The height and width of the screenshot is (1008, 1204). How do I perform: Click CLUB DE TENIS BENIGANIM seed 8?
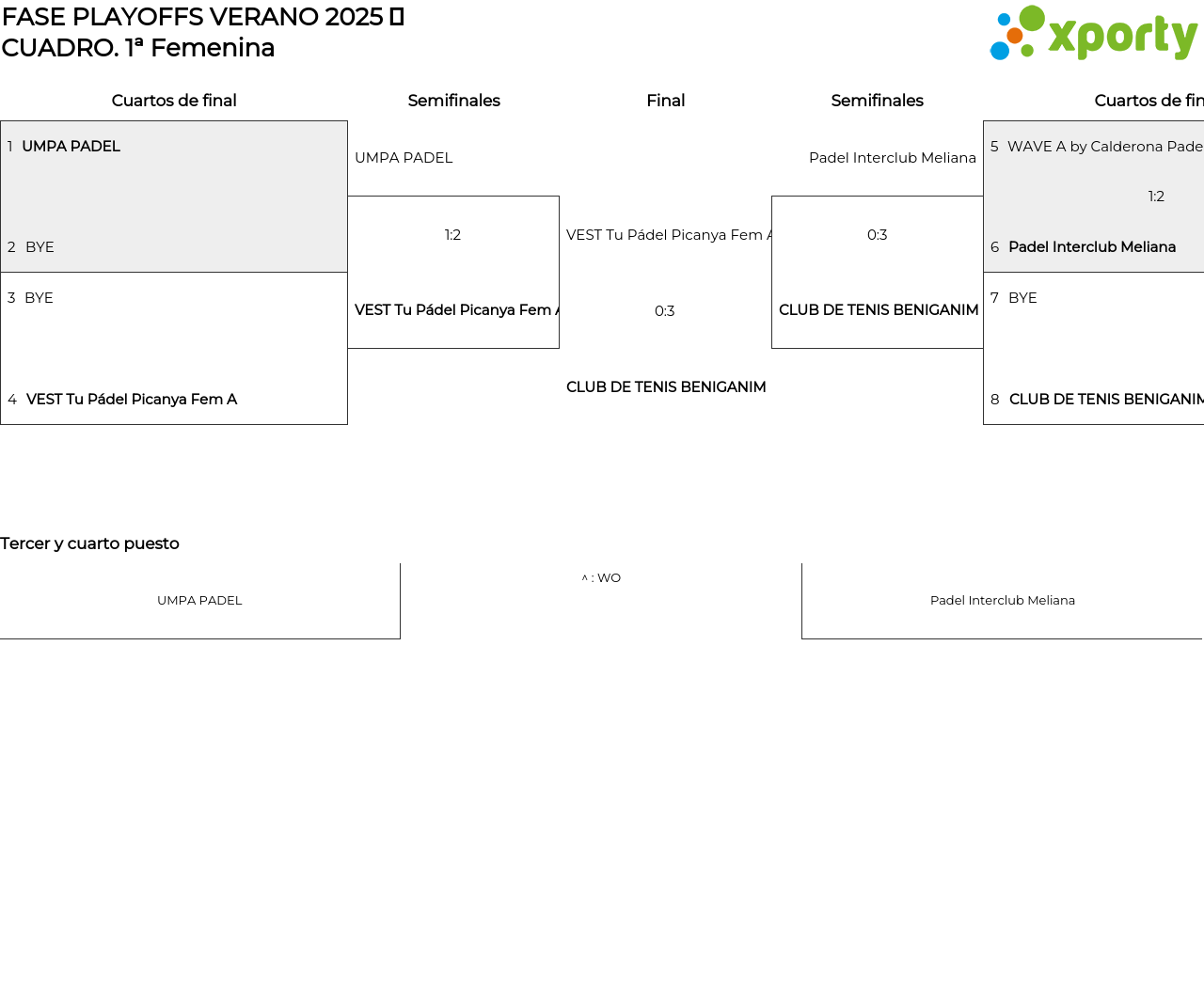click(1105, 400)
